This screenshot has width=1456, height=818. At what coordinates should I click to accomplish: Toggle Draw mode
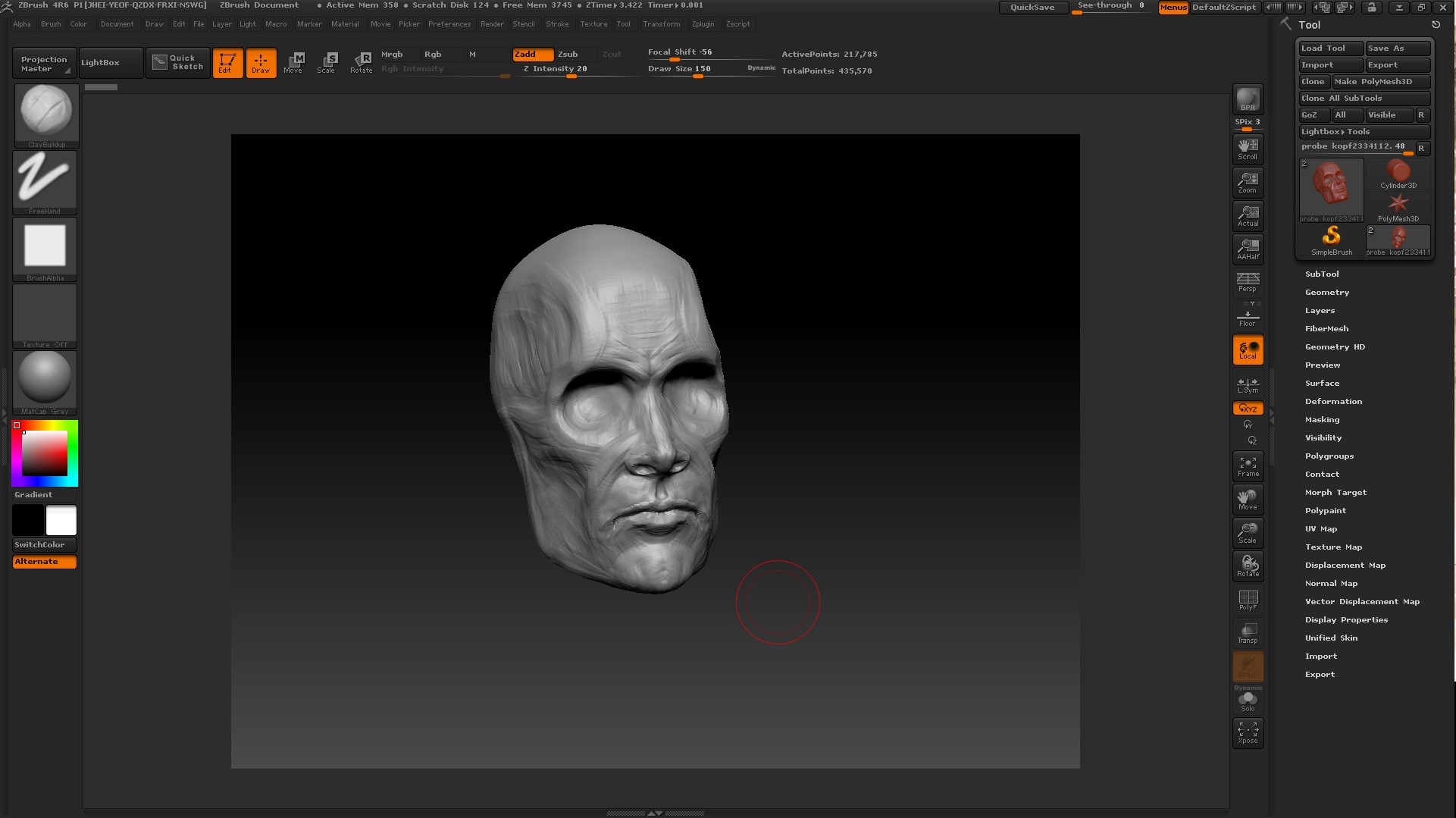click(261, 62)
